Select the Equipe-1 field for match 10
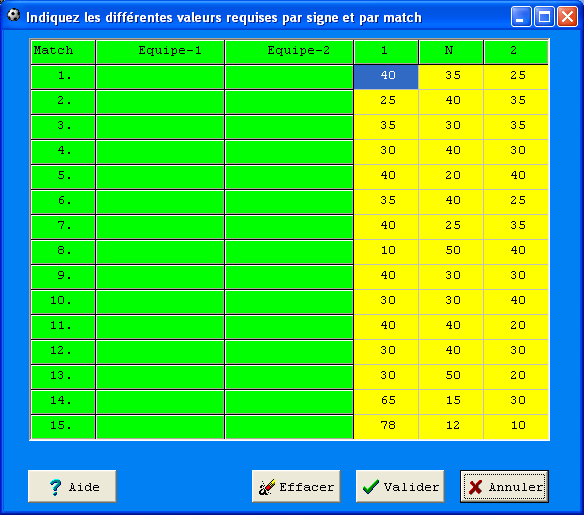 (160, 302)
